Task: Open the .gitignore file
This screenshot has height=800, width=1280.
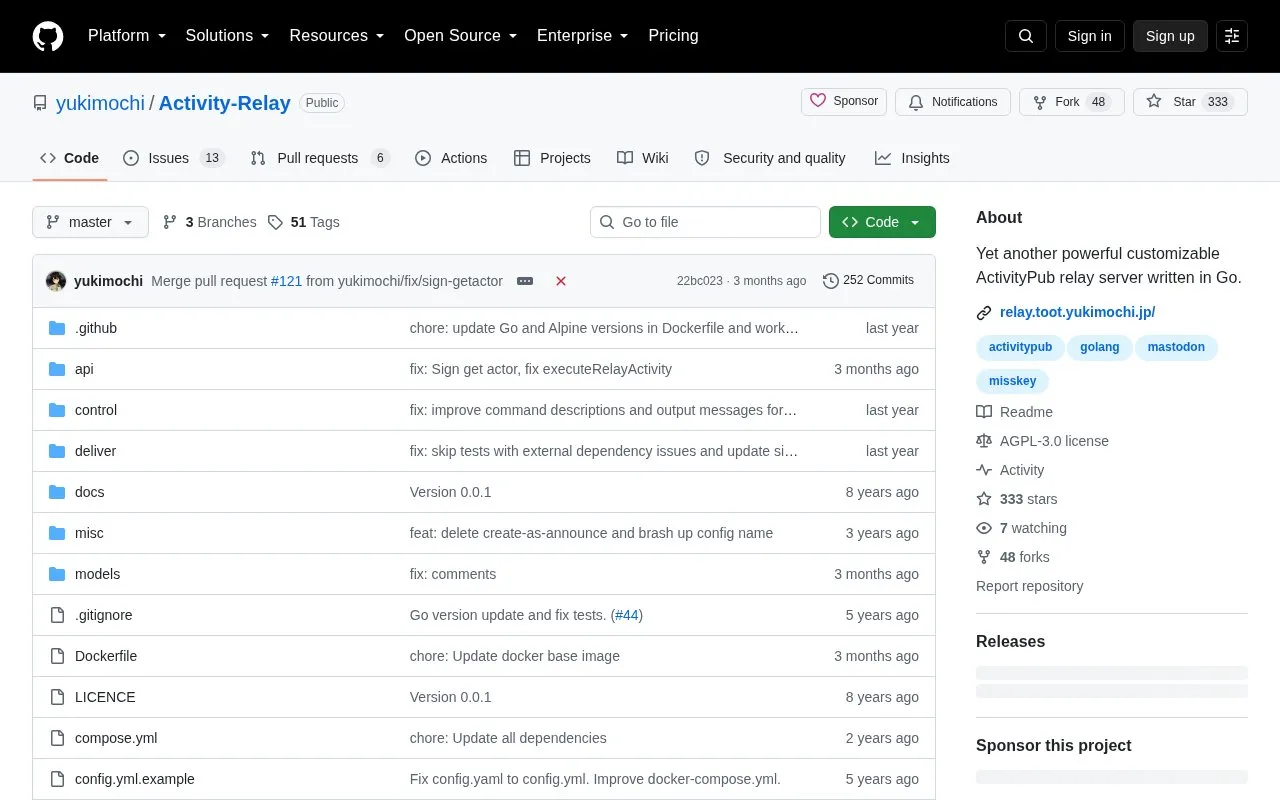Action: [x=103, y=615]
